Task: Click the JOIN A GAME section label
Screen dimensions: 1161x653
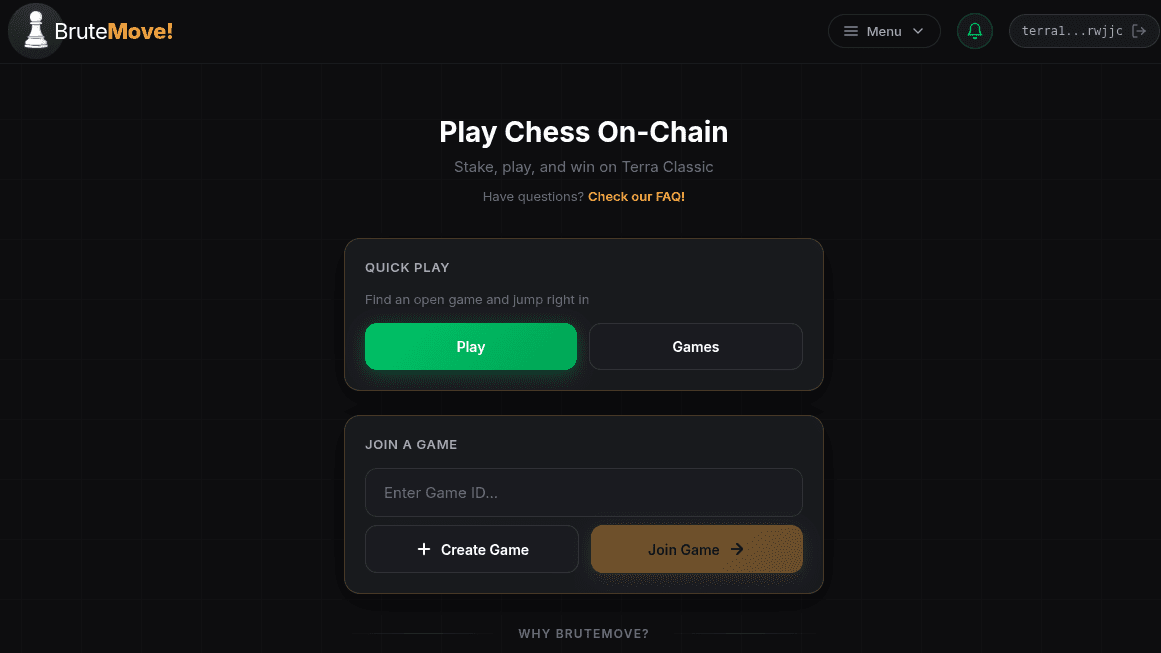Action: pyautogui.click(x=411, y=445)
